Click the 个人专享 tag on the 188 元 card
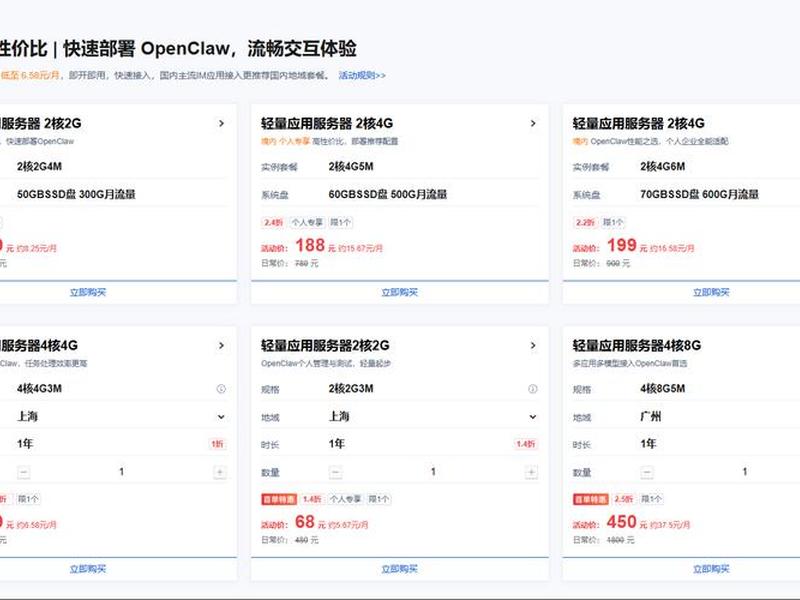Screen dimensions: 800x600 pyautogui.click(x=307, y=222)
